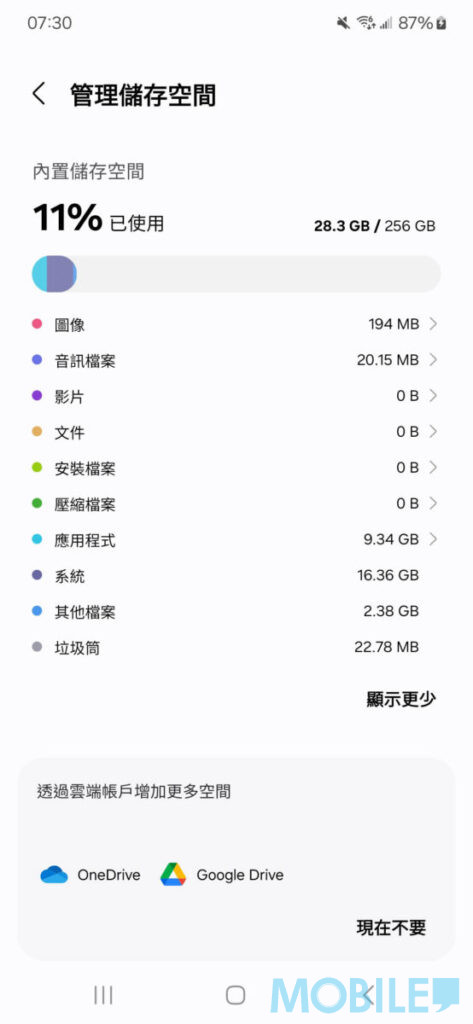This screenshot has height=1024, width=473.
Task: Open the Google Drive icon
Action: pos(173,874)
